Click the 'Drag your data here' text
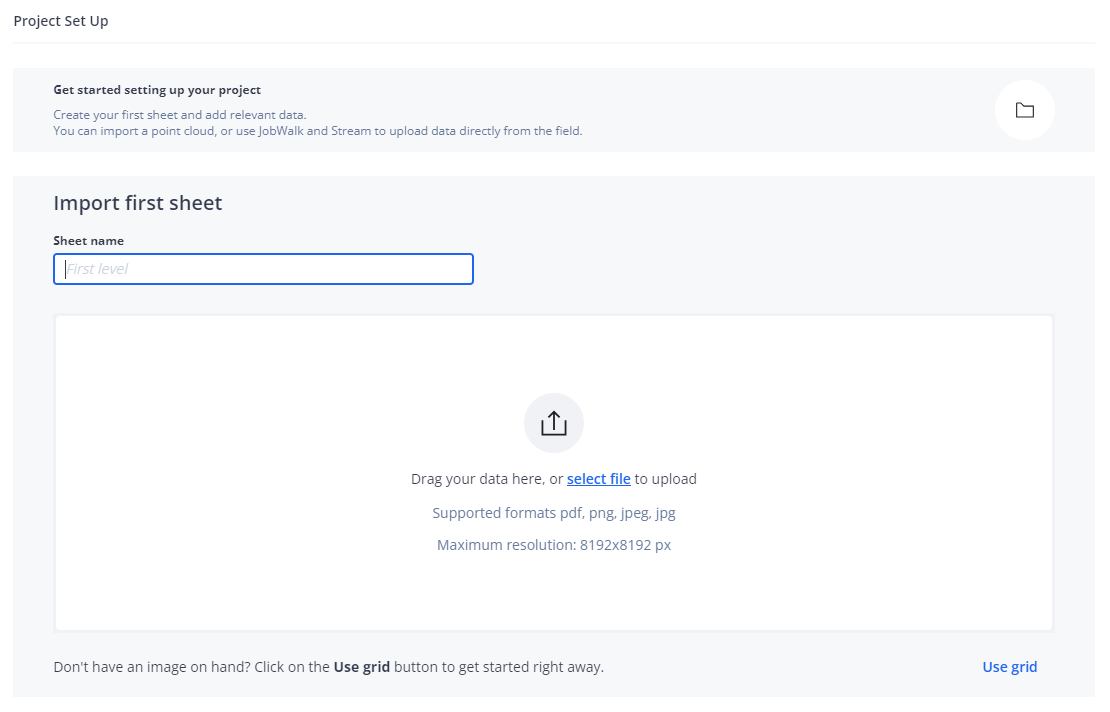The height and width of the screenshot is (712, 1110). pyautogui.click(x=478, y=479)
